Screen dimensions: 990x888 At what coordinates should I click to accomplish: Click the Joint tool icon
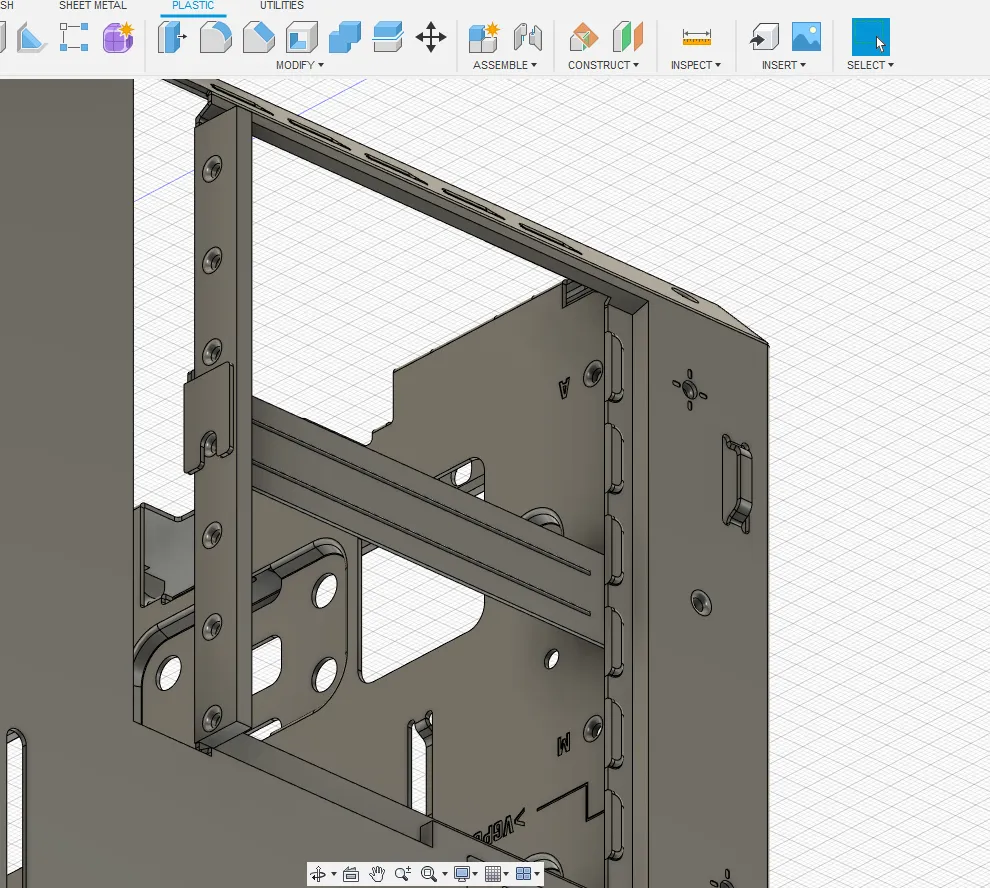527,37
